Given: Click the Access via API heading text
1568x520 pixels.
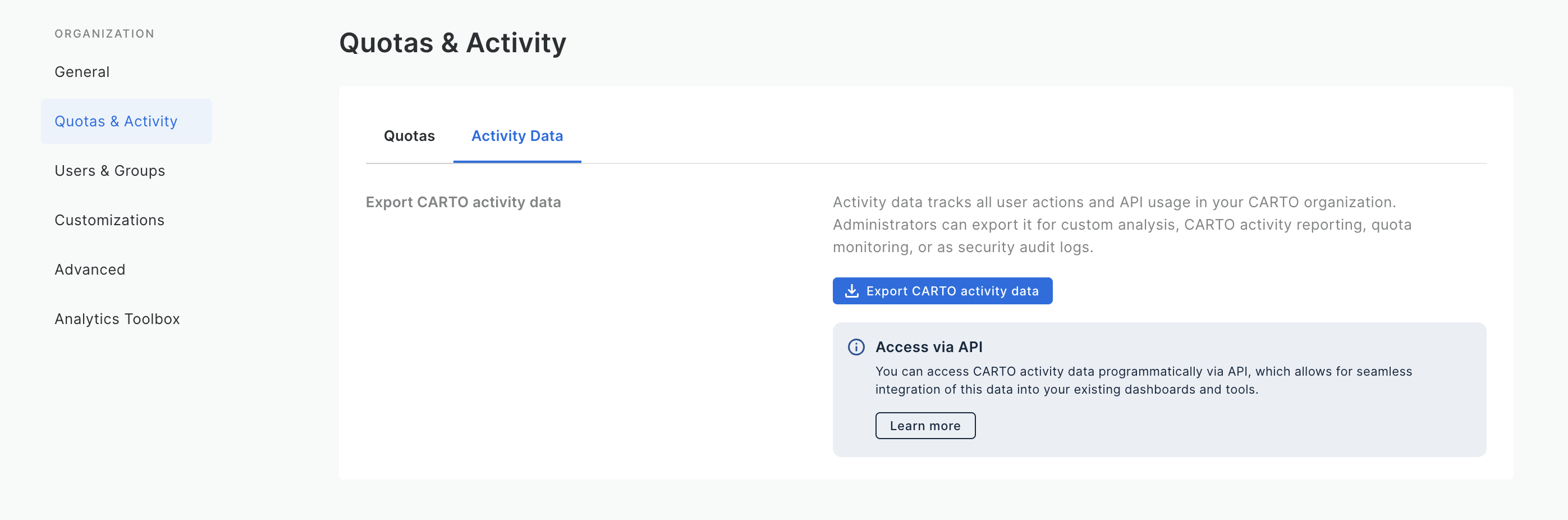Looking at the screenshot, I should (928, 347).
